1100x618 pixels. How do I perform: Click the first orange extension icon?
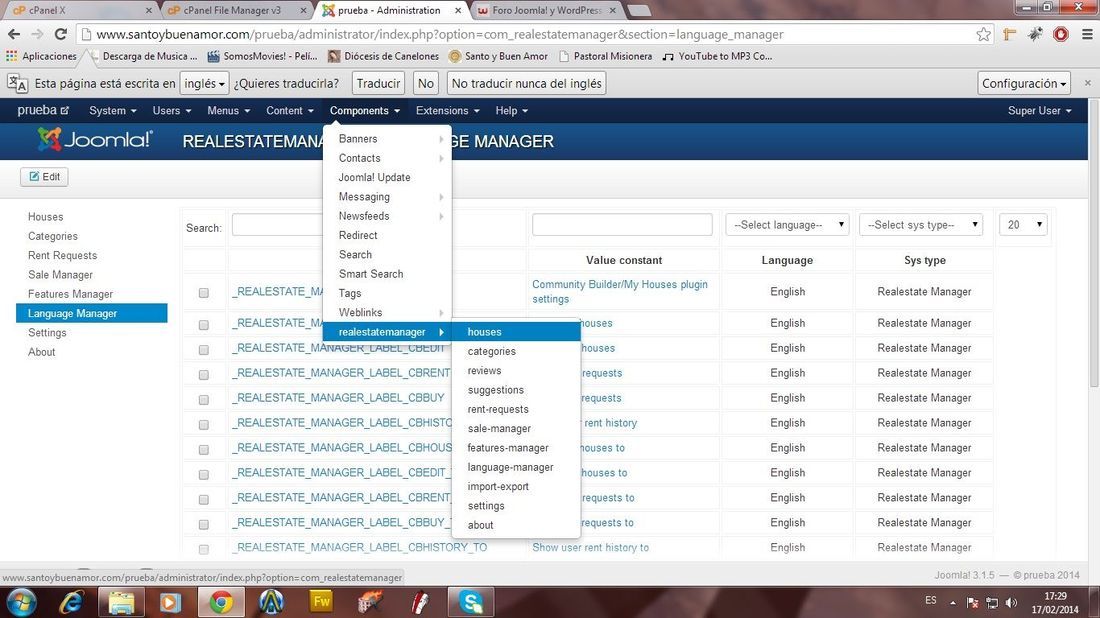point(1010,34)
